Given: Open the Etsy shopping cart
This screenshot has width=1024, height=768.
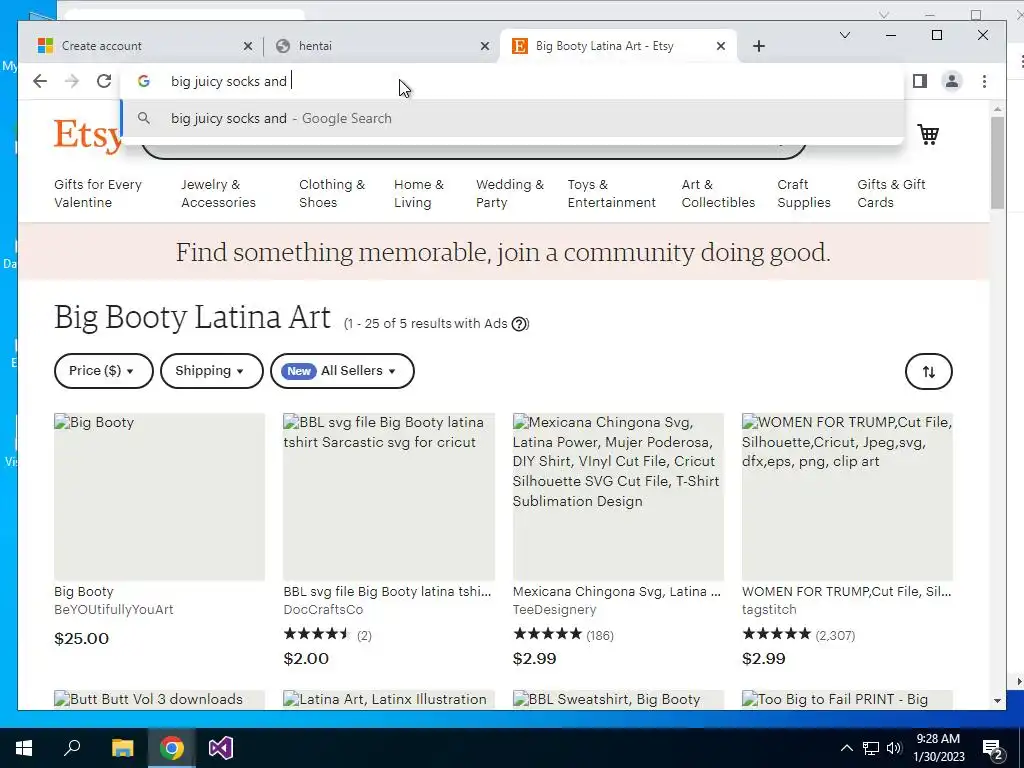Looking at the screenshot, I should 928,135.
